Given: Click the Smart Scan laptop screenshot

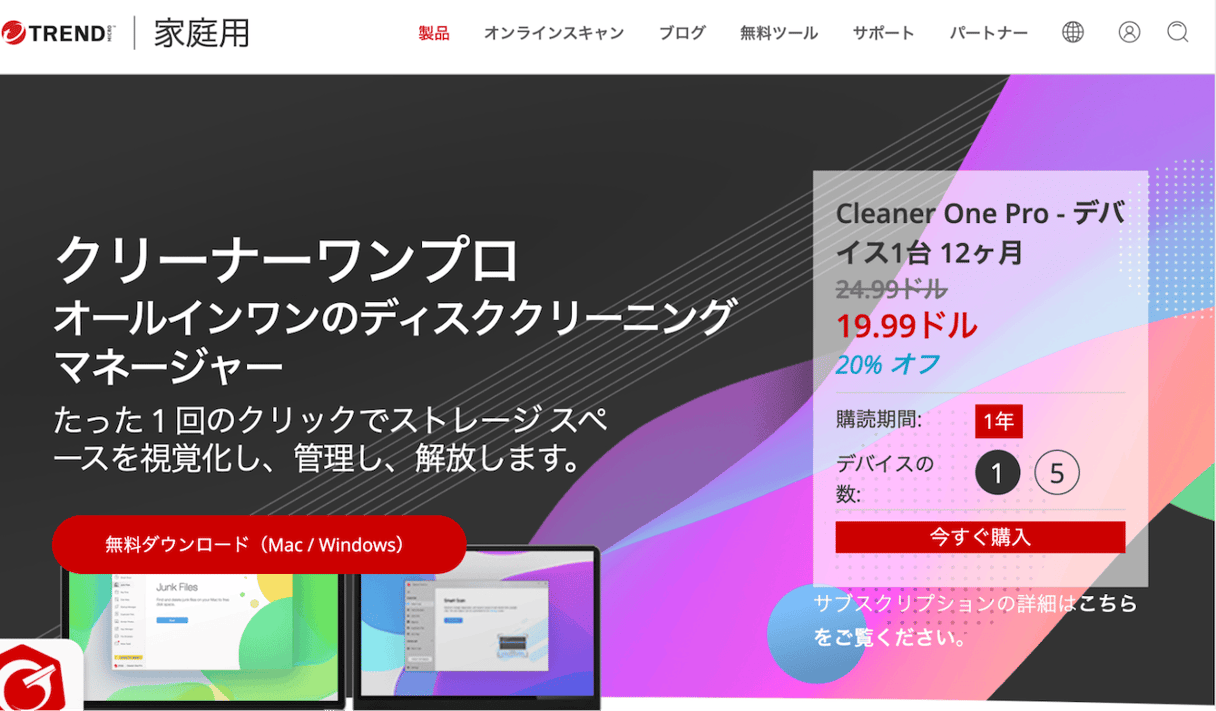Looking at the screenshot, I should coord(480,635).
